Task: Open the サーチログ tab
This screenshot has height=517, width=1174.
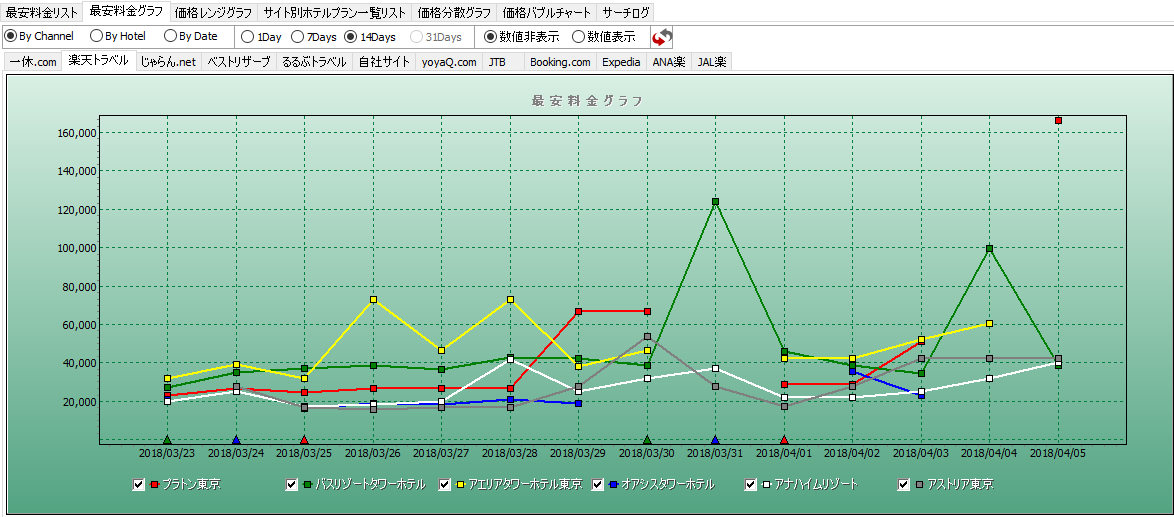Action: point(625,13)
